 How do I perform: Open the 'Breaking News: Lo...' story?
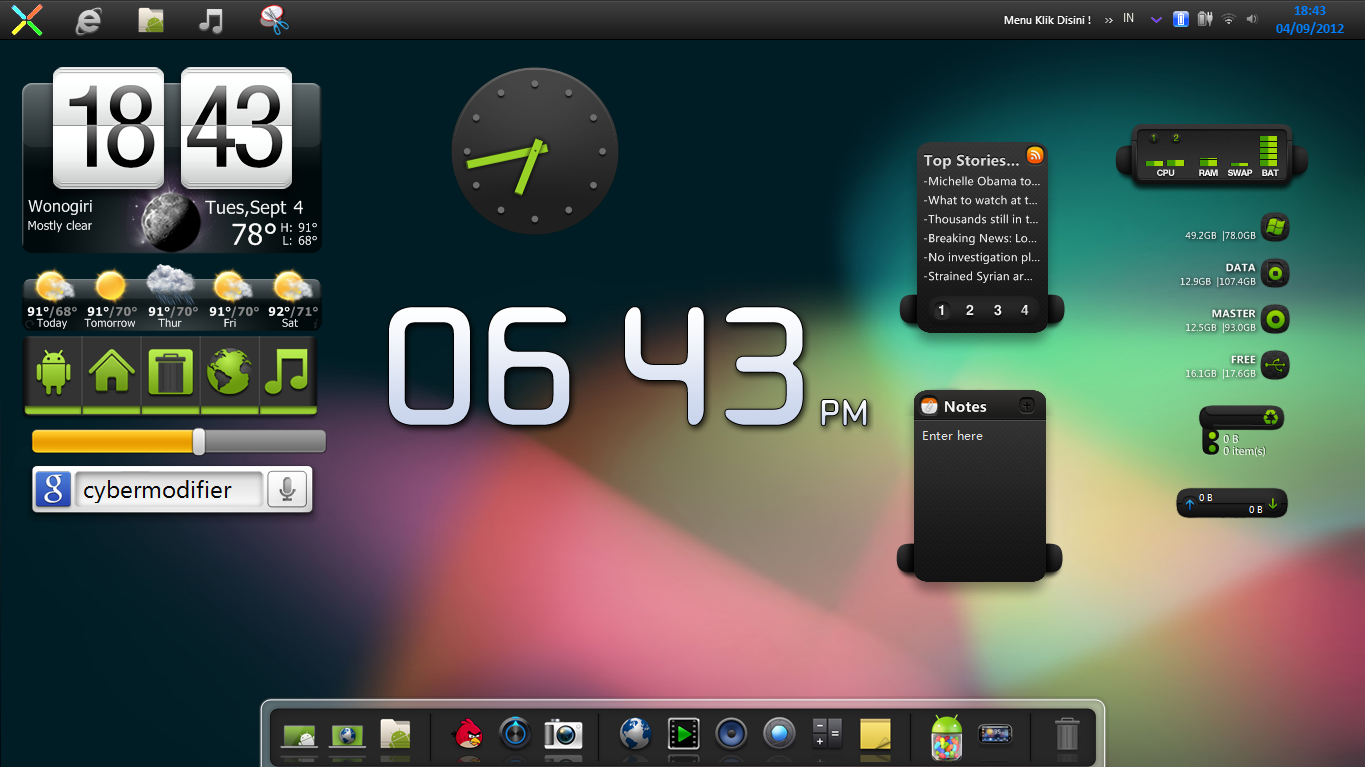[x=981, y=238]
